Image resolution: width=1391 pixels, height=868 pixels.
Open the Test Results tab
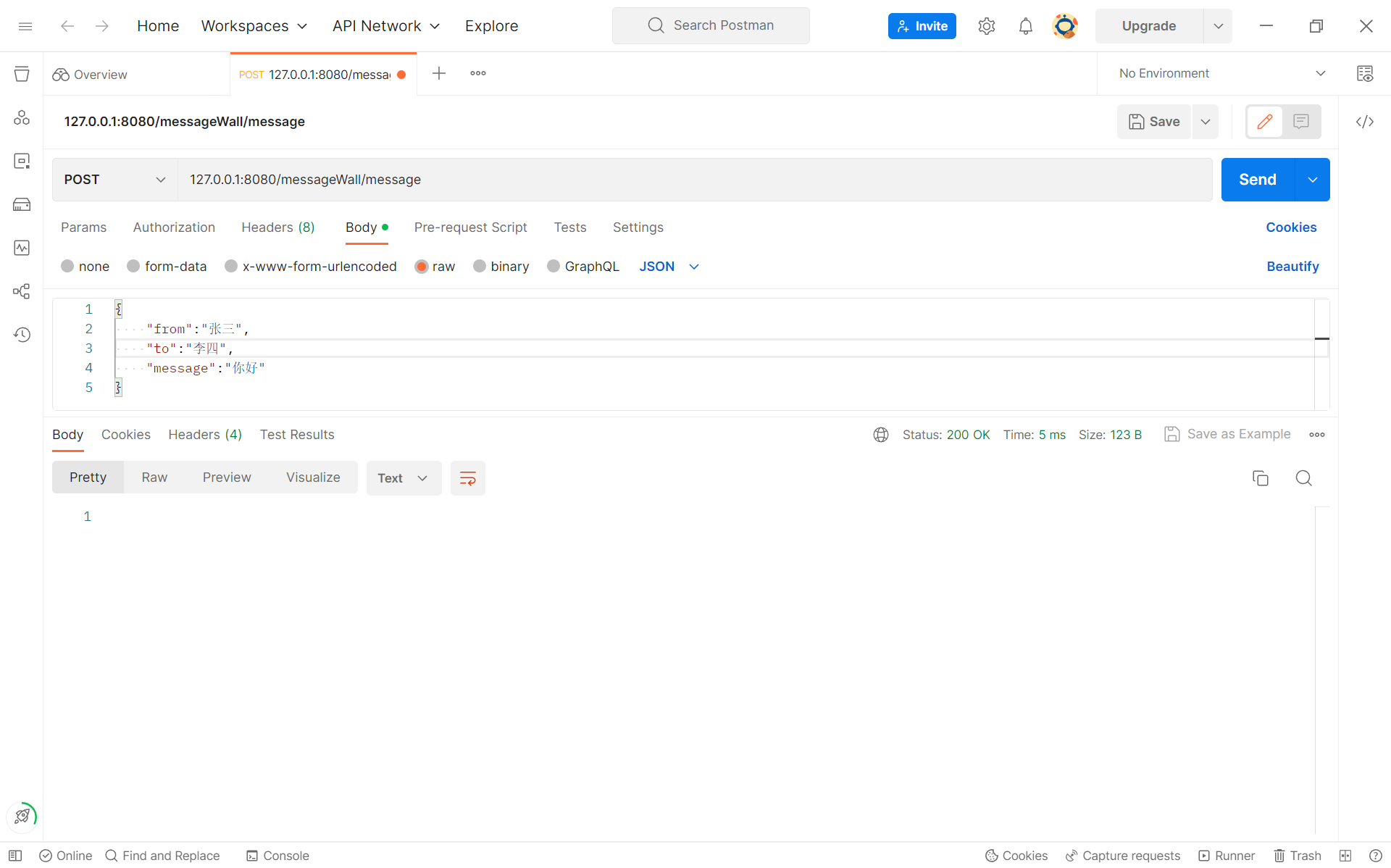click(297, 435)
